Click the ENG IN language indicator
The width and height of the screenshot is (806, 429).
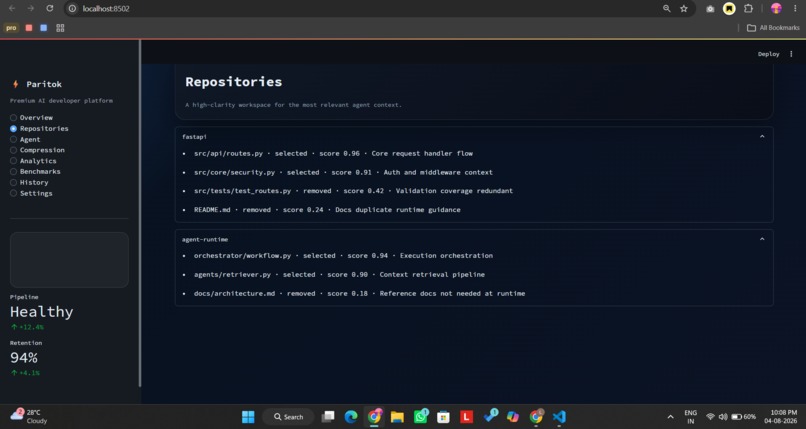point(690,417)
